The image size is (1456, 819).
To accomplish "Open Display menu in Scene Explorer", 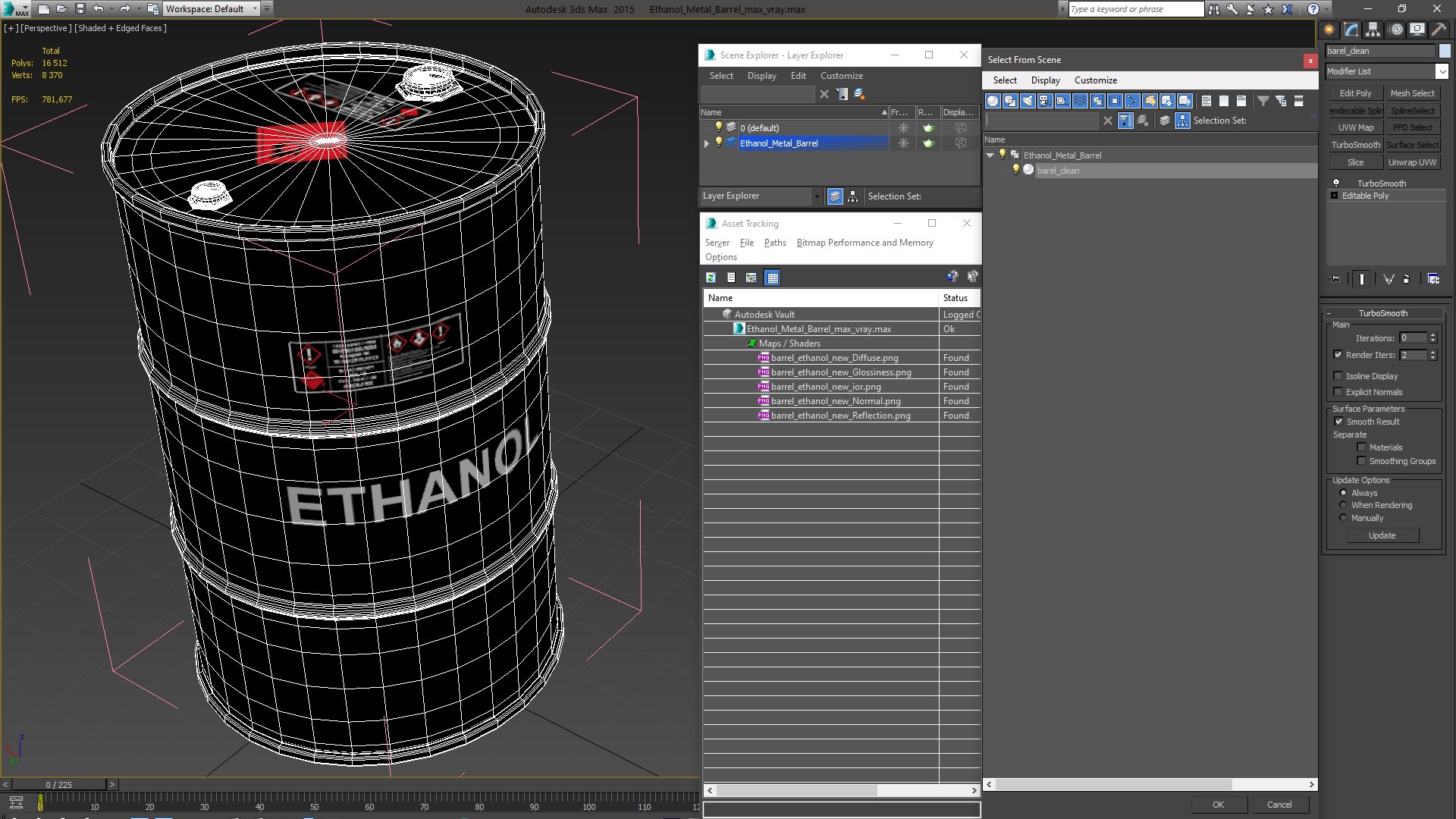I will tap(761, 76).
